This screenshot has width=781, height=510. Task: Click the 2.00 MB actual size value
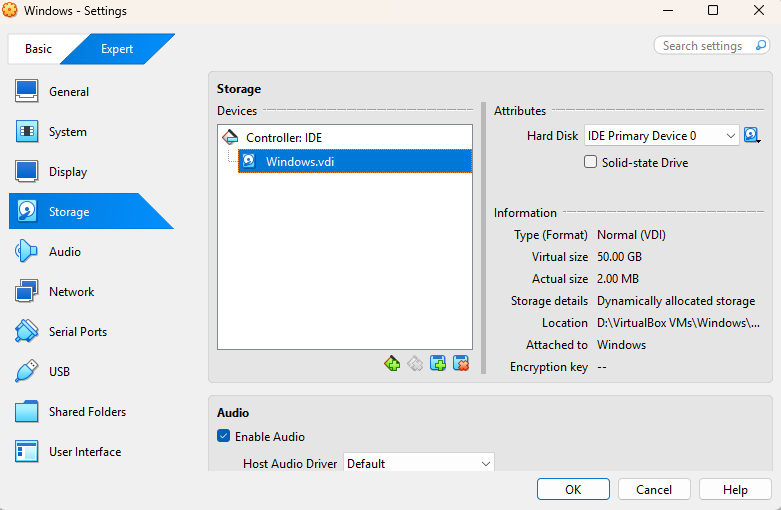pyautogui.click(x=618, y=279)
